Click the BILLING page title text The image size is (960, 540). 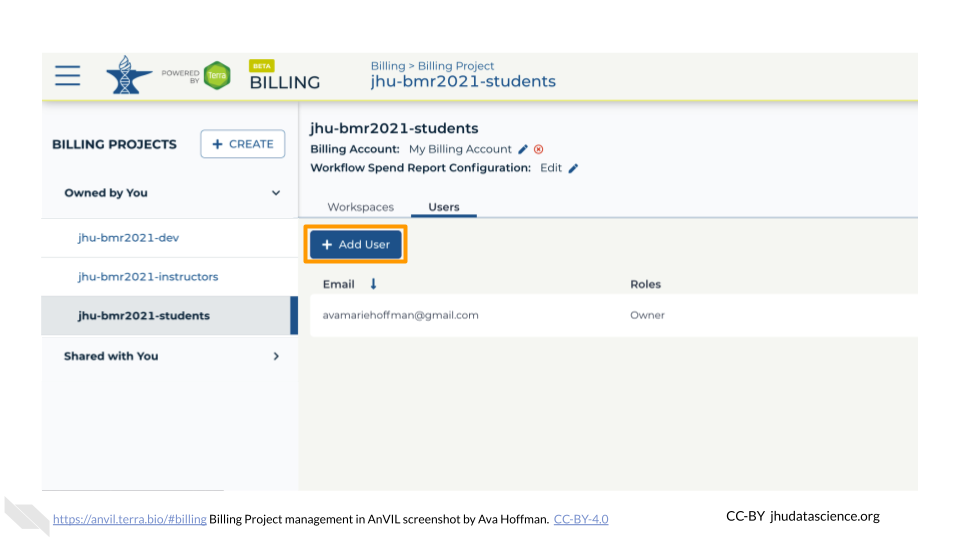tap(285, 83)
